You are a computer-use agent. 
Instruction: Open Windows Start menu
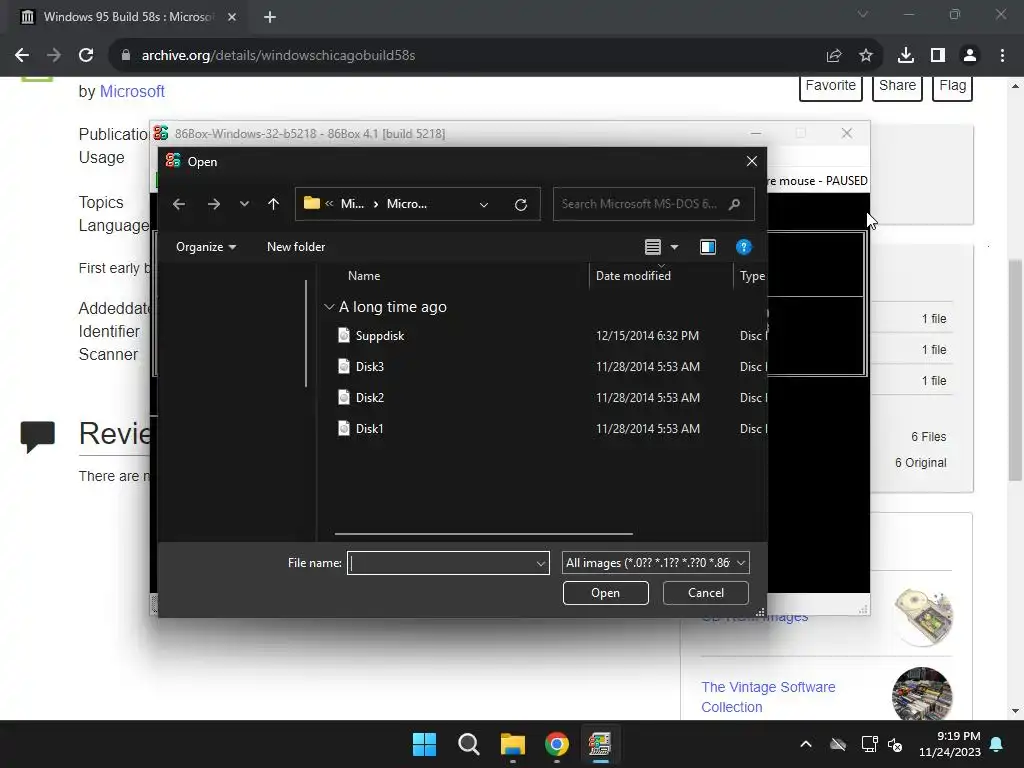pos(424,744)
